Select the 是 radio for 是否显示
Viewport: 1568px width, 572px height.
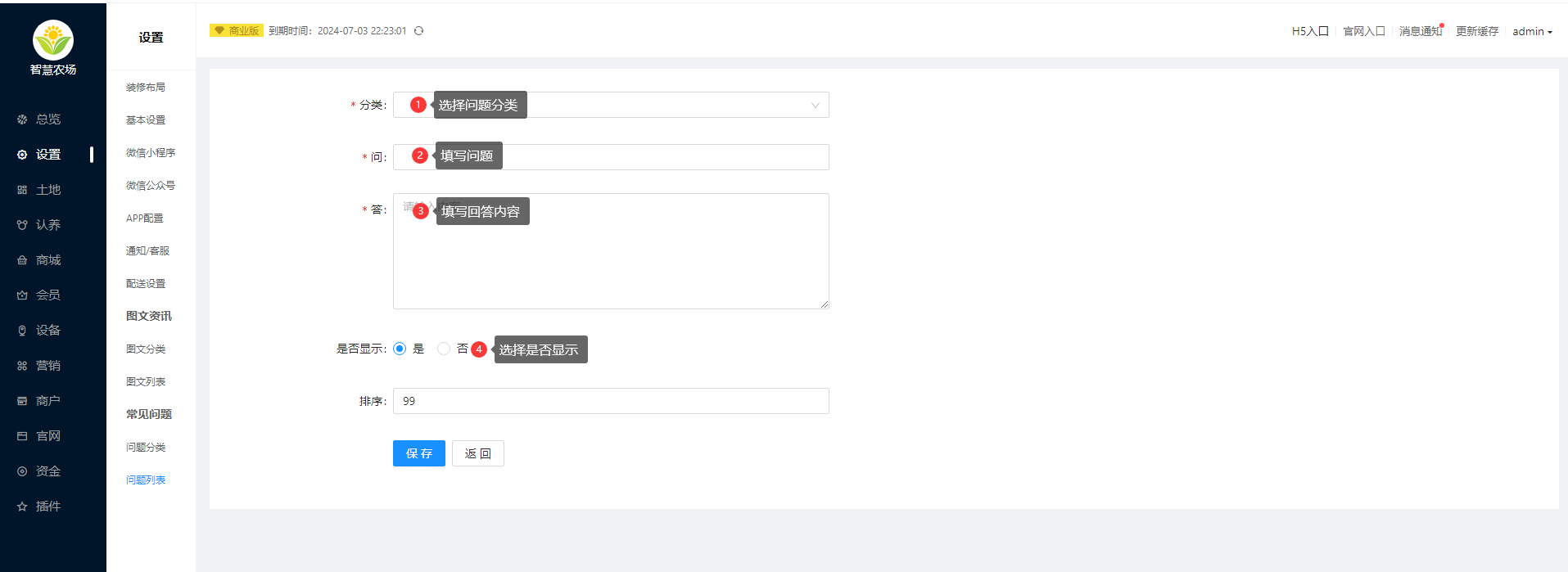400,349
